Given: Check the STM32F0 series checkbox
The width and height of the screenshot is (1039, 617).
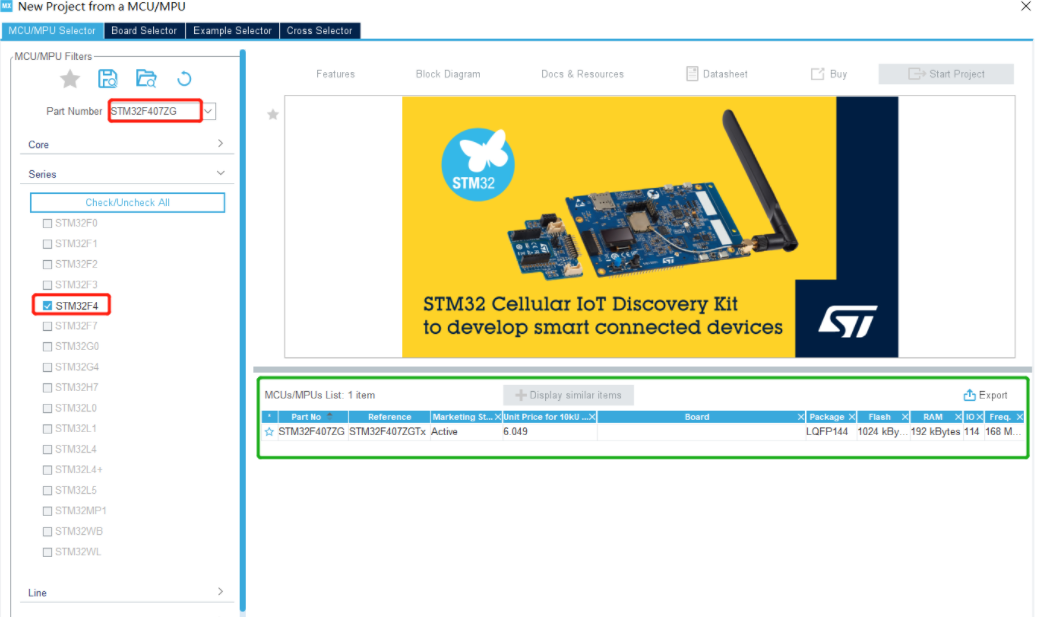Looking at the screenshot, I should (x=47, y=223).
